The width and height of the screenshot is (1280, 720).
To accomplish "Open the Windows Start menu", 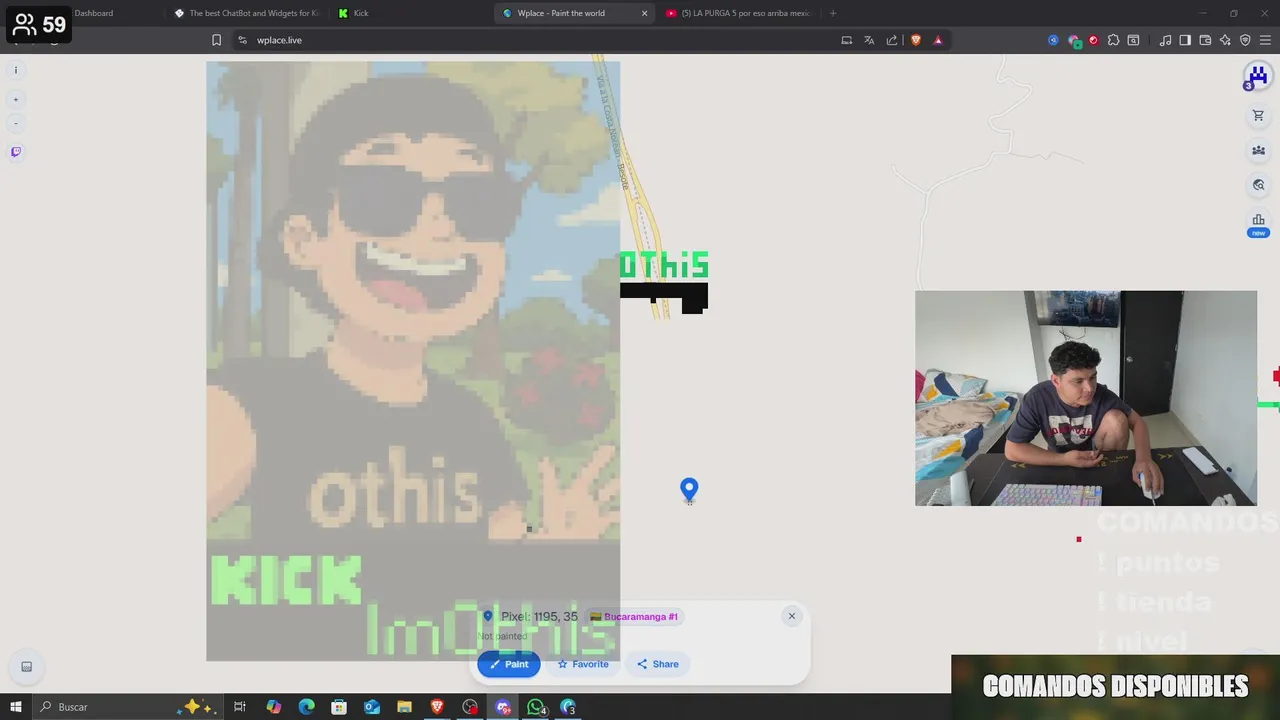I will (x=16, y=707).
